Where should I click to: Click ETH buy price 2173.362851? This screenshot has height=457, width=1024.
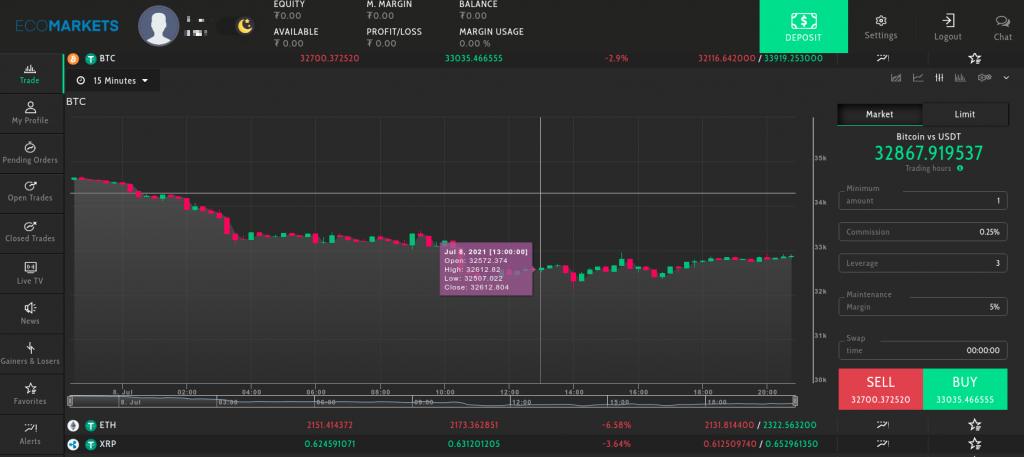click(x=473, y=425)
